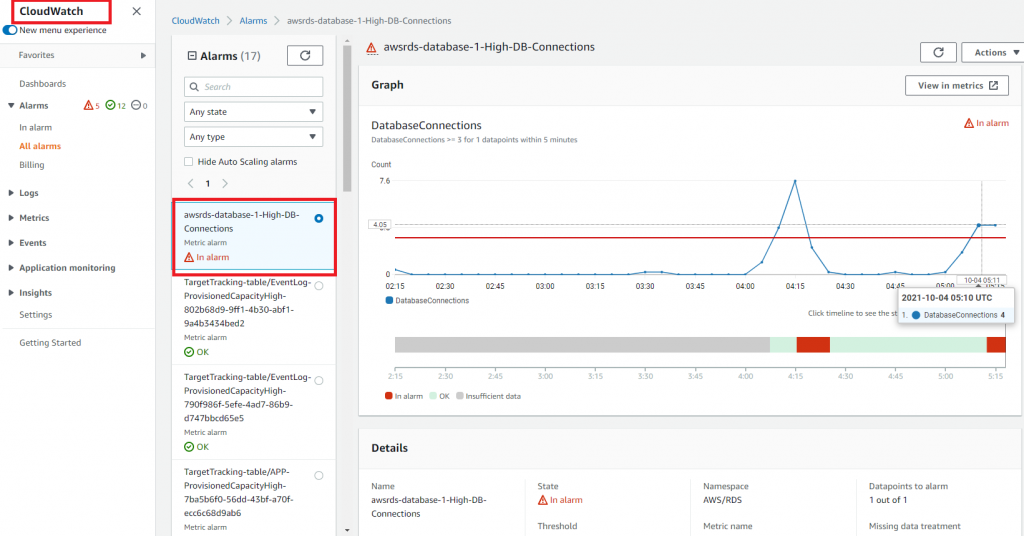Click DatabaseConnections legend color swatch
Viewport: 1024px width, 536px height.
tap(389, 300)
